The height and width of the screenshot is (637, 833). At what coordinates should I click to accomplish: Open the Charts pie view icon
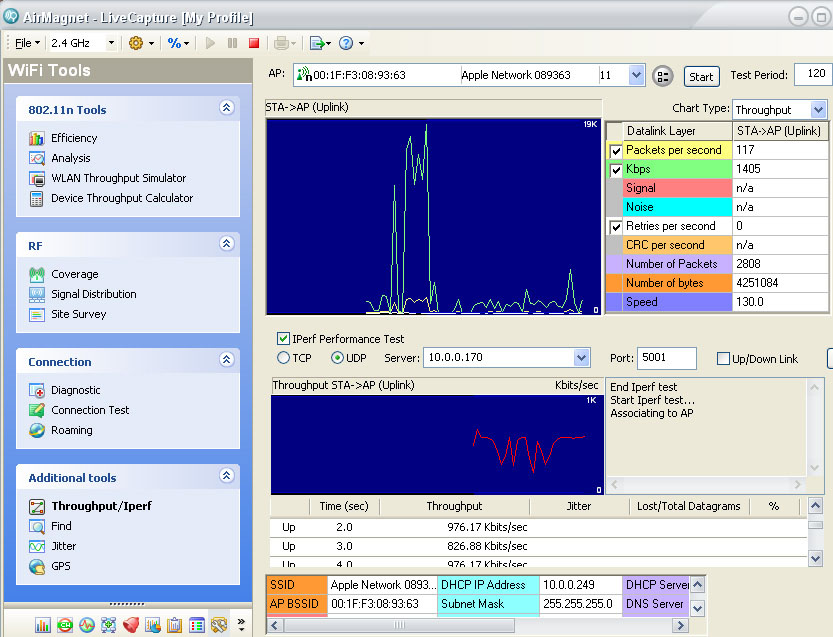[x=152, y=625]
